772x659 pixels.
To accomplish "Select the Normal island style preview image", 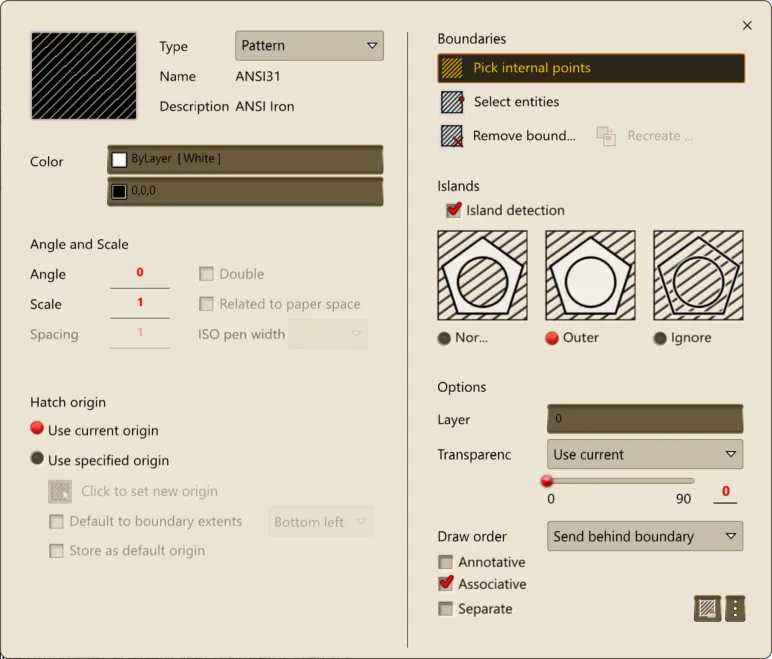I will click(x=482, y=275).
